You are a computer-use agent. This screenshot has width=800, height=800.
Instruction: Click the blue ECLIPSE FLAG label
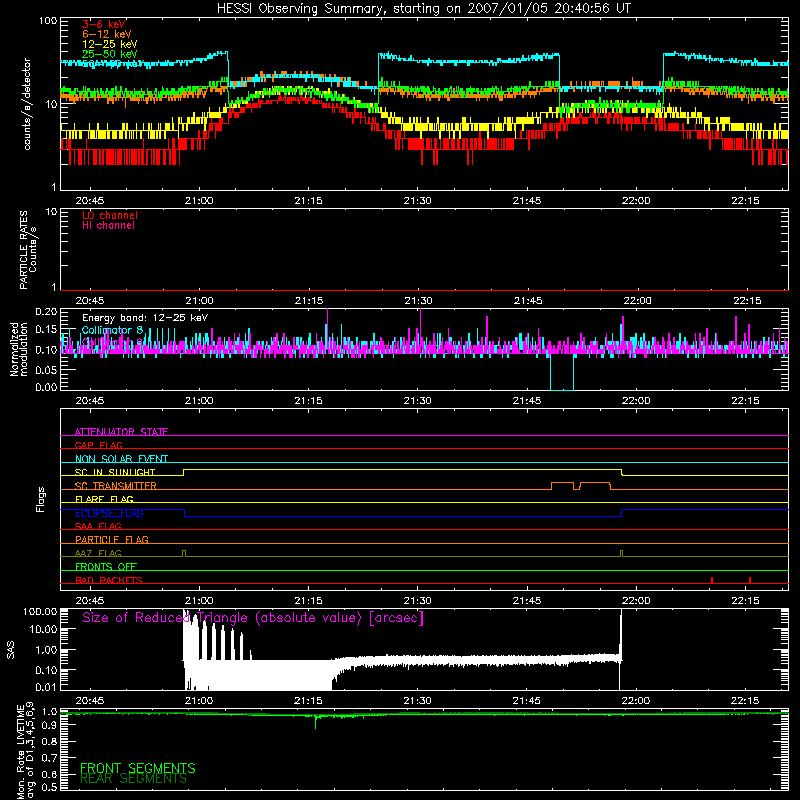click(109, 513)
